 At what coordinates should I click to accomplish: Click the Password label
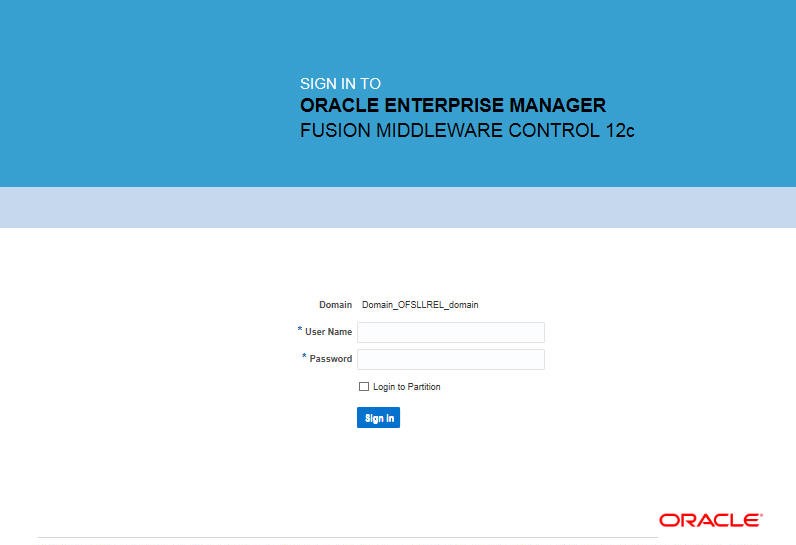(x=330, y=359)
